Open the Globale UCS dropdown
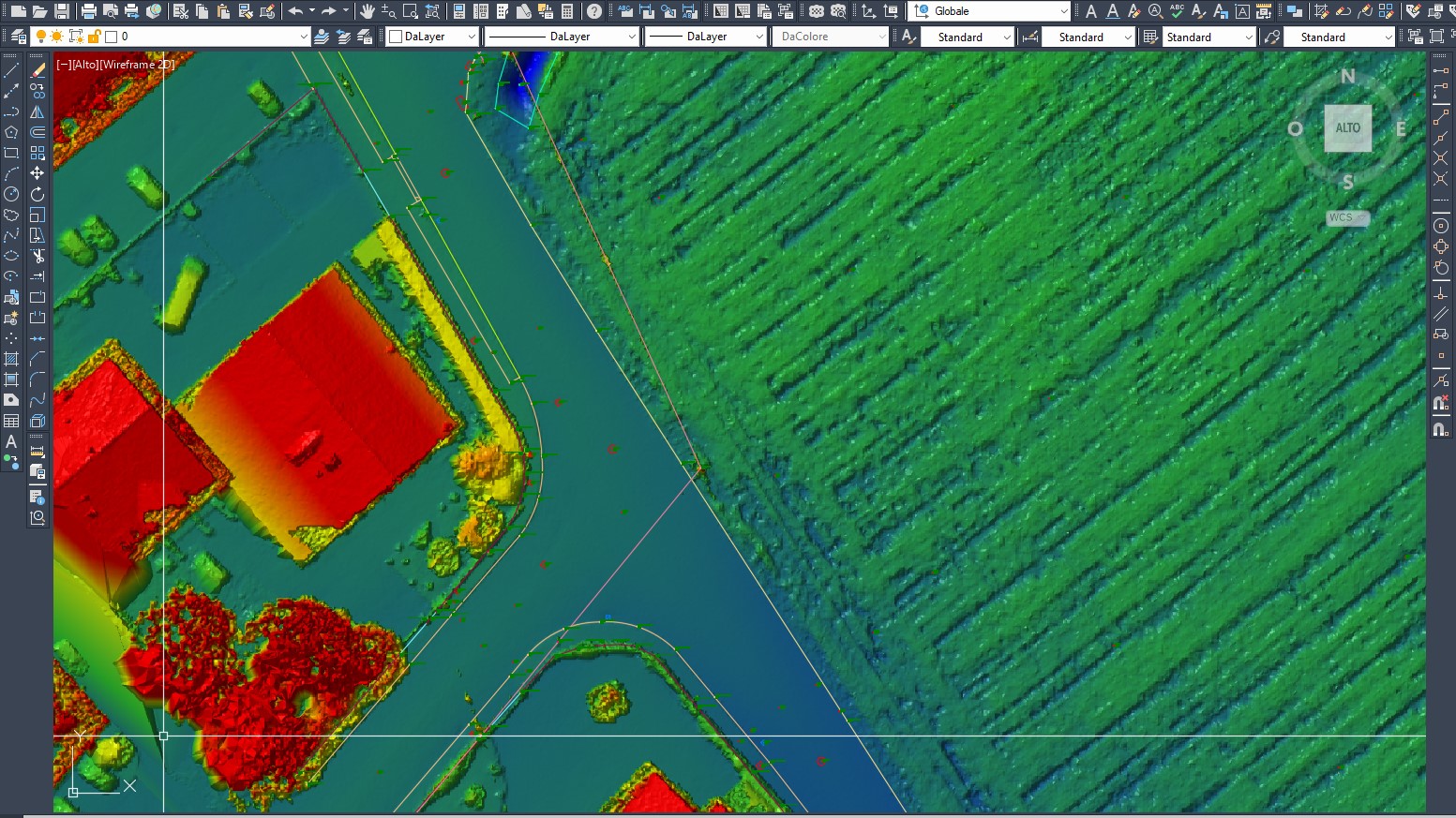The height and width of the screenshot is (818, 1456). click(1063, 11)
